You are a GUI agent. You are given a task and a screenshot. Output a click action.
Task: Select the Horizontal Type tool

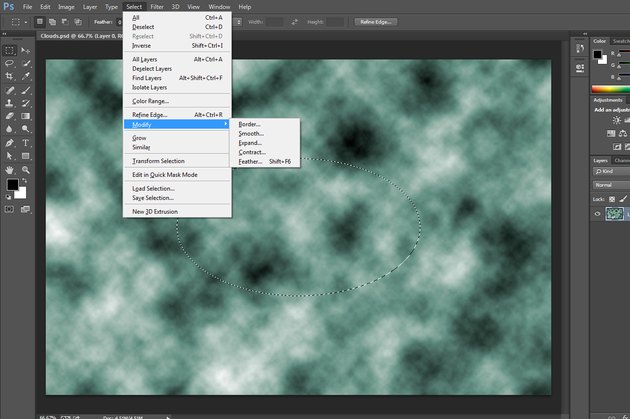coord(25,143)
